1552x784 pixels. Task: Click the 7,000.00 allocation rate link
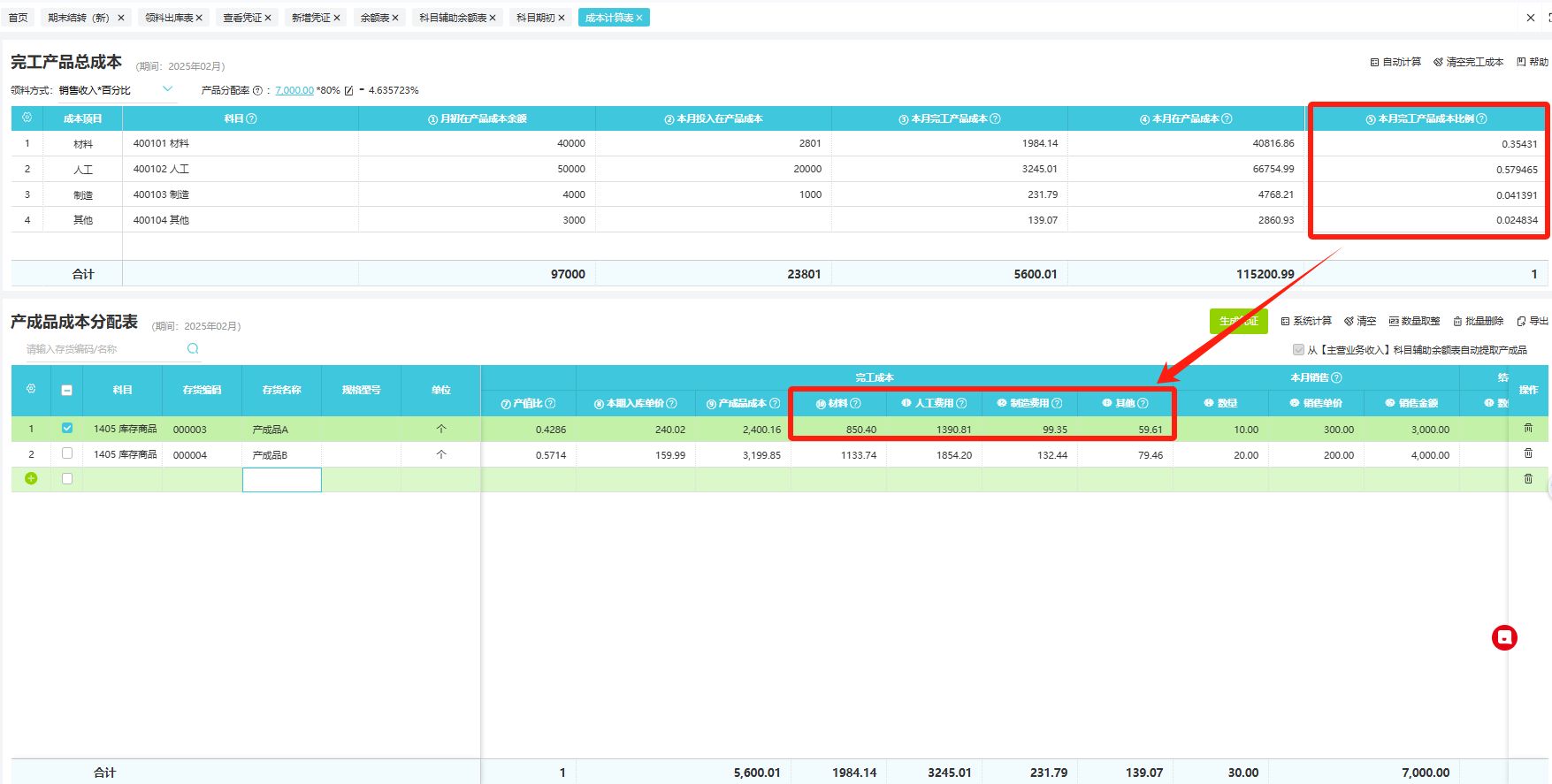tap(294, 91)
